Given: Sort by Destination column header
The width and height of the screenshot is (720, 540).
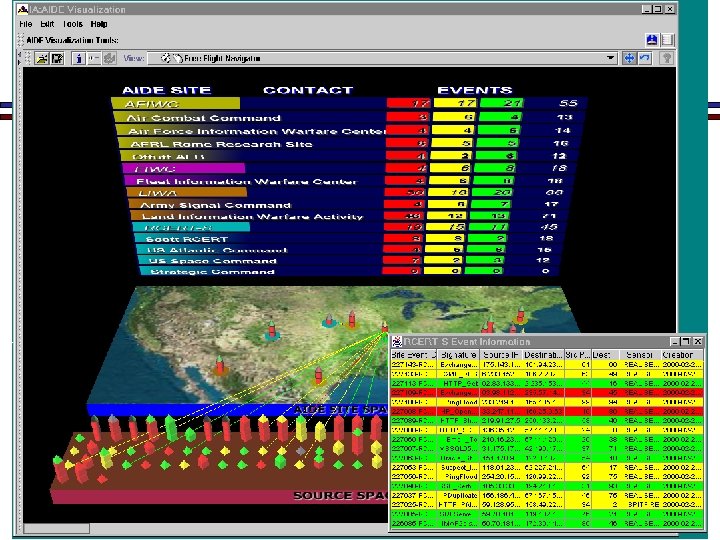Looking at the screenshot, I should (x=543, y=355).
